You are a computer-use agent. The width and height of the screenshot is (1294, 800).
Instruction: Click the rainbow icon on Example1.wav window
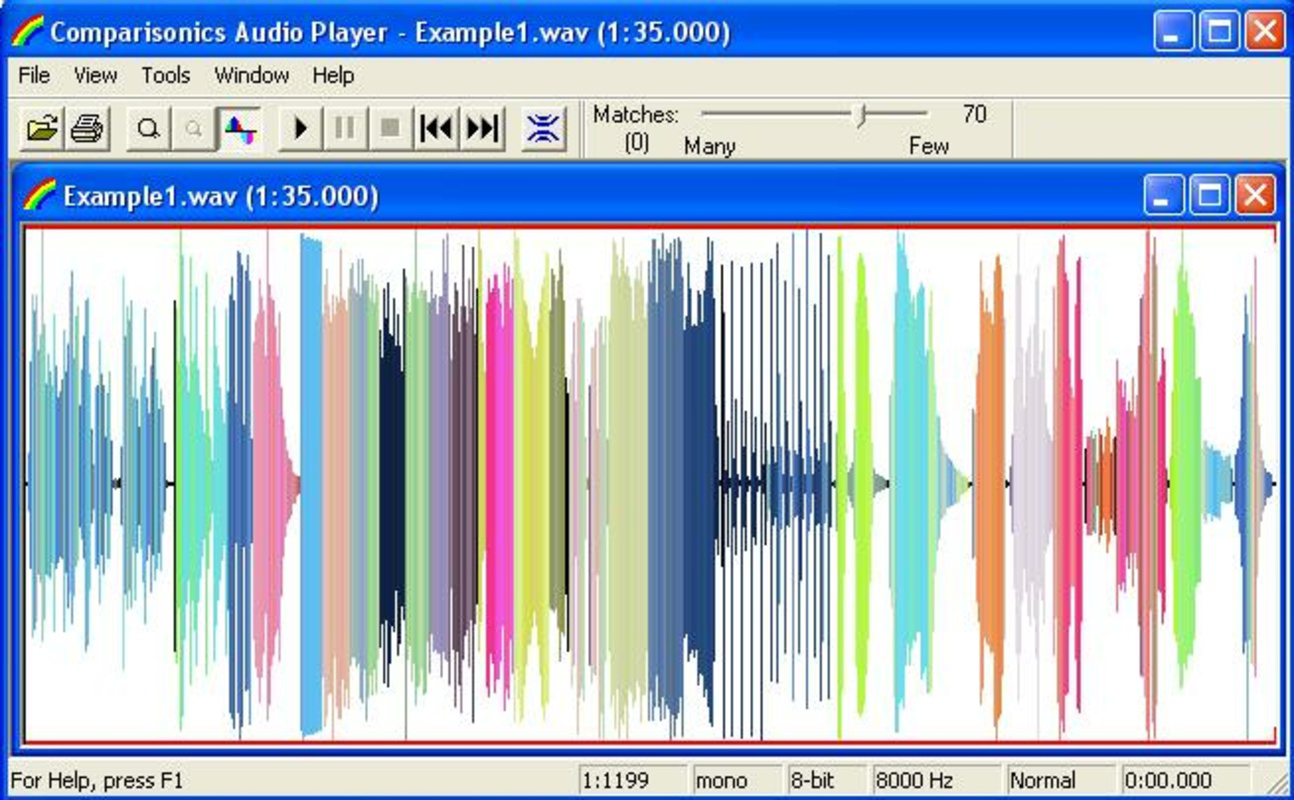[x=39, y=195]
